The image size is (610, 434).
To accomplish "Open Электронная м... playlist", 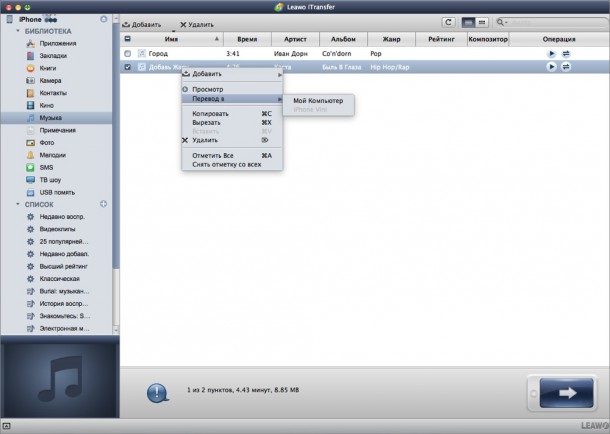I will click(64, 329).
